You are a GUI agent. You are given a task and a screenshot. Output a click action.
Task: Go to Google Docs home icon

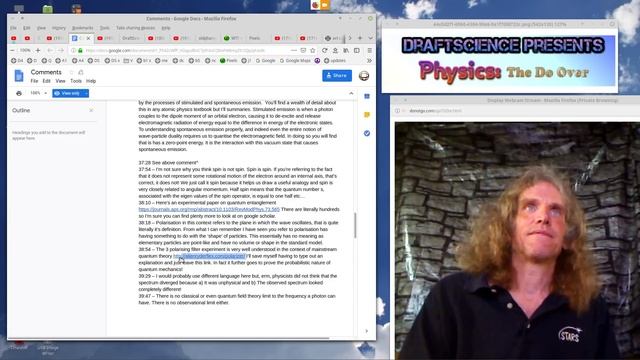point(19,76)
